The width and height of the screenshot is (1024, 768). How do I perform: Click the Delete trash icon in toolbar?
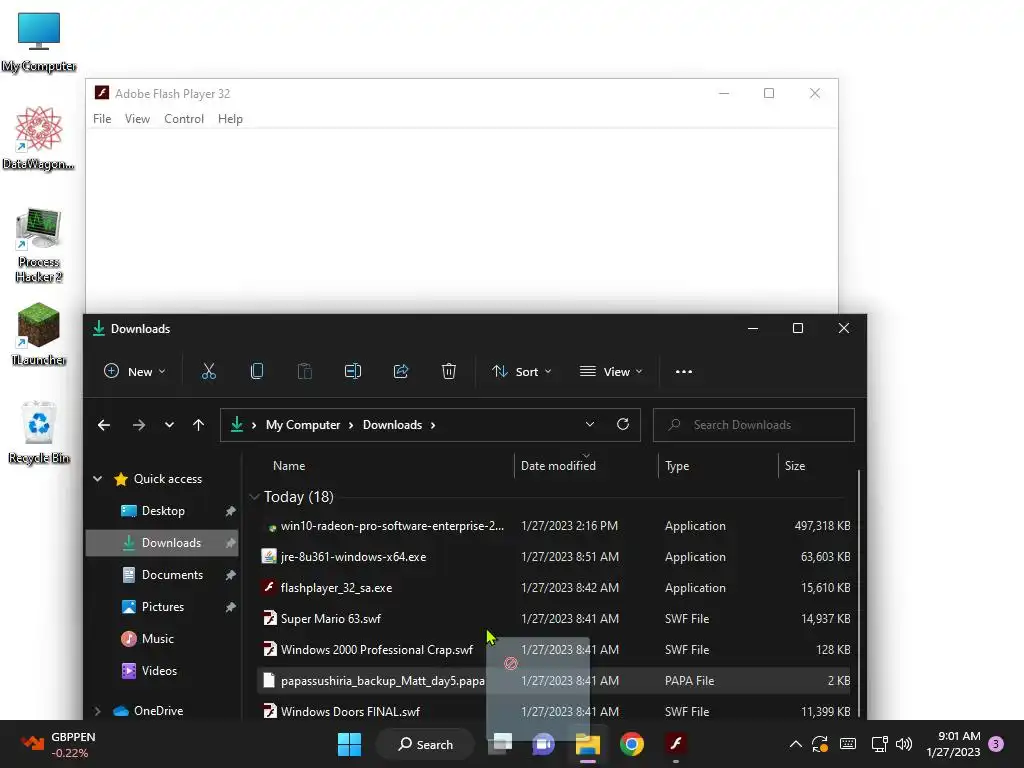449,372
